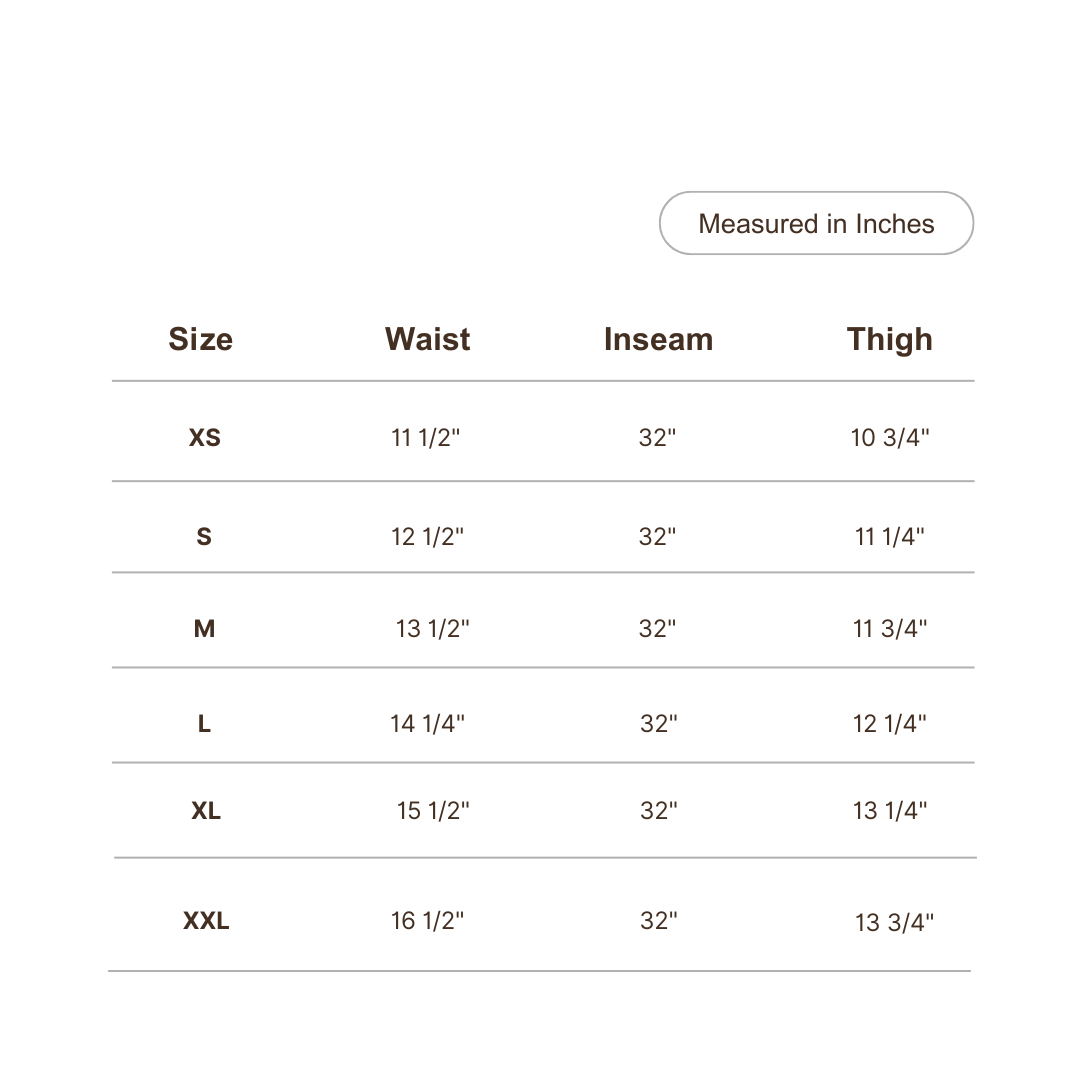Select the M thigh value 11 3/4"

[890, 628]
